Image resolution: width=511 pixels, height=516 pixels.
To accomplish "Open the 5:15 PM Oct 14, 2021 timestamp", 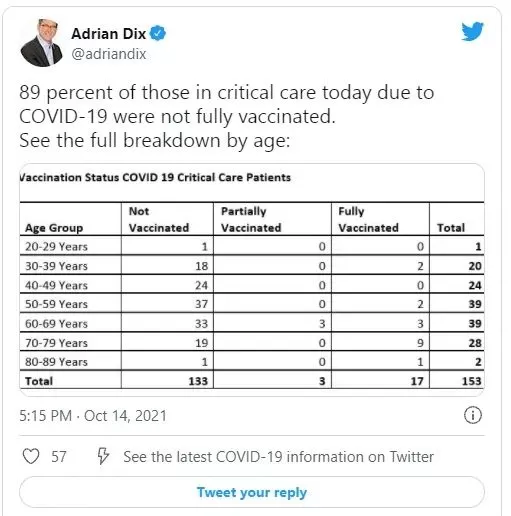I will pyautogui.click(x=93, y=416).
